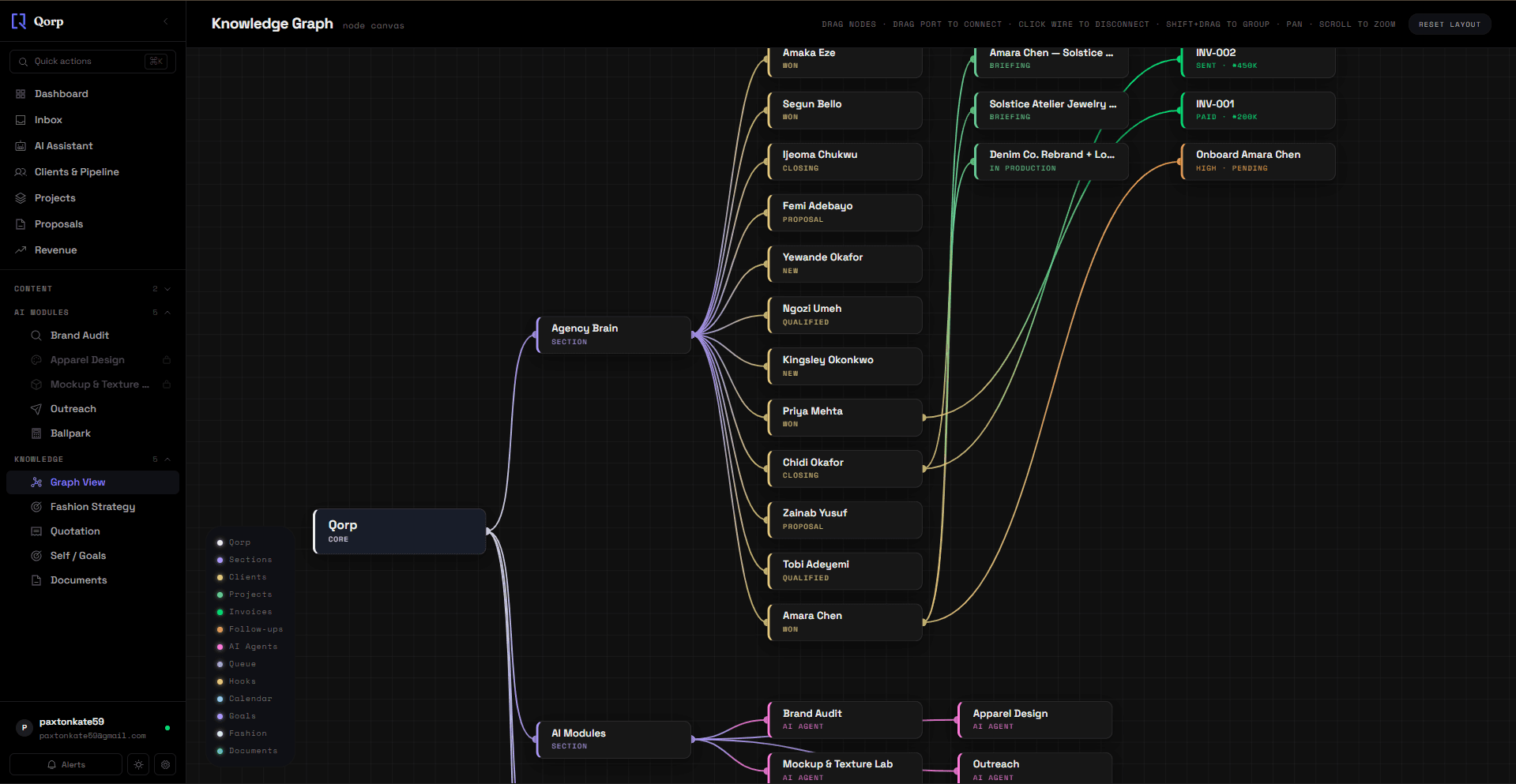Open settings gear at sidebar bottom

tap(165, 764)
